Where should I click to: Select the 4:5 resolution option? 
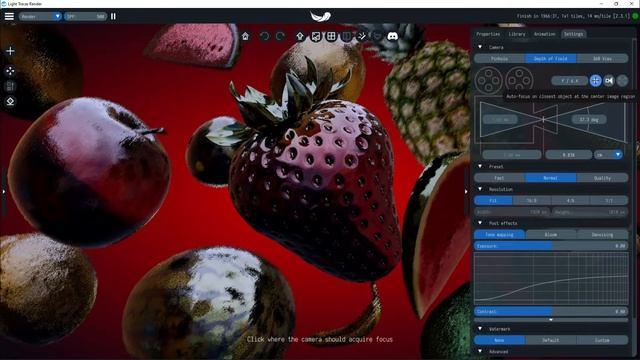[x=570, y=200]
